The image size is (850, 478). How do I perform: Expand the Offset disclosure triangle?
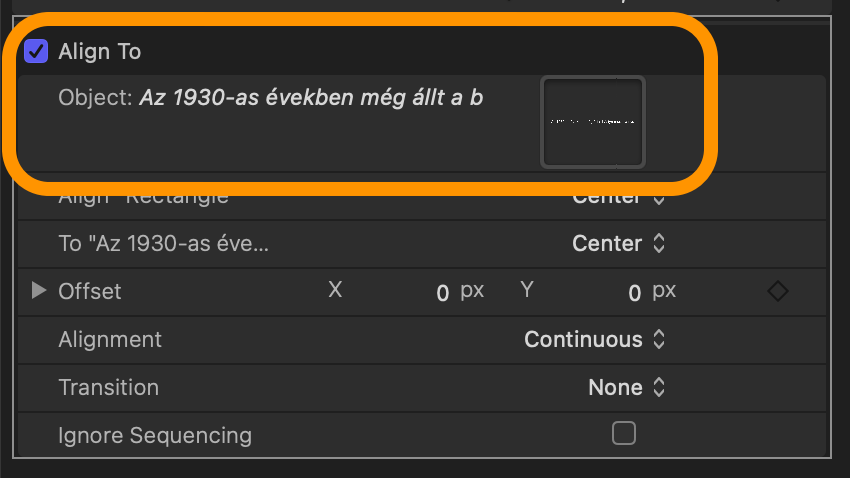[38, 290]
